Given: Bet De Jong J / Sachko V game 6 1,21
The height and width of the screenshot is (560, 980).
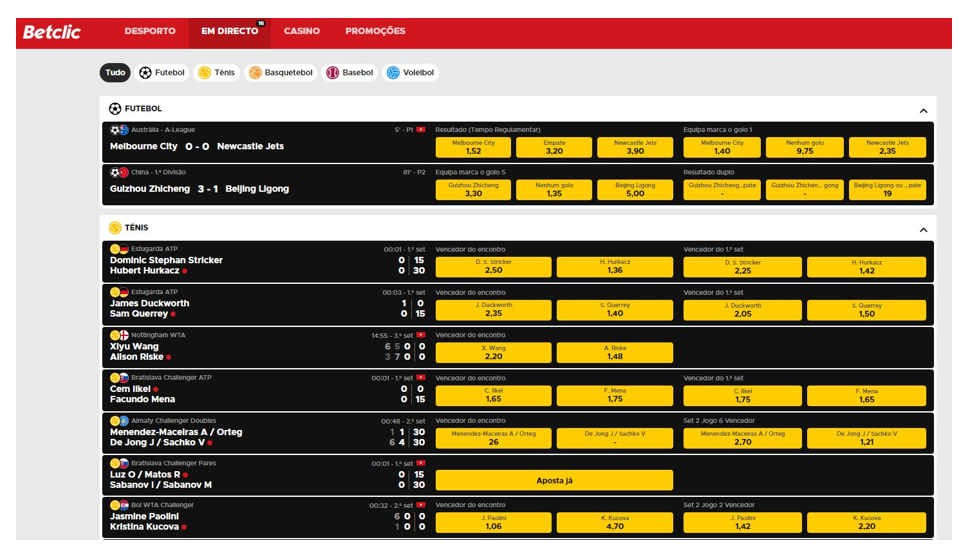Looking at the screenshot, I should pyautogui.click(x=866, y=438).
